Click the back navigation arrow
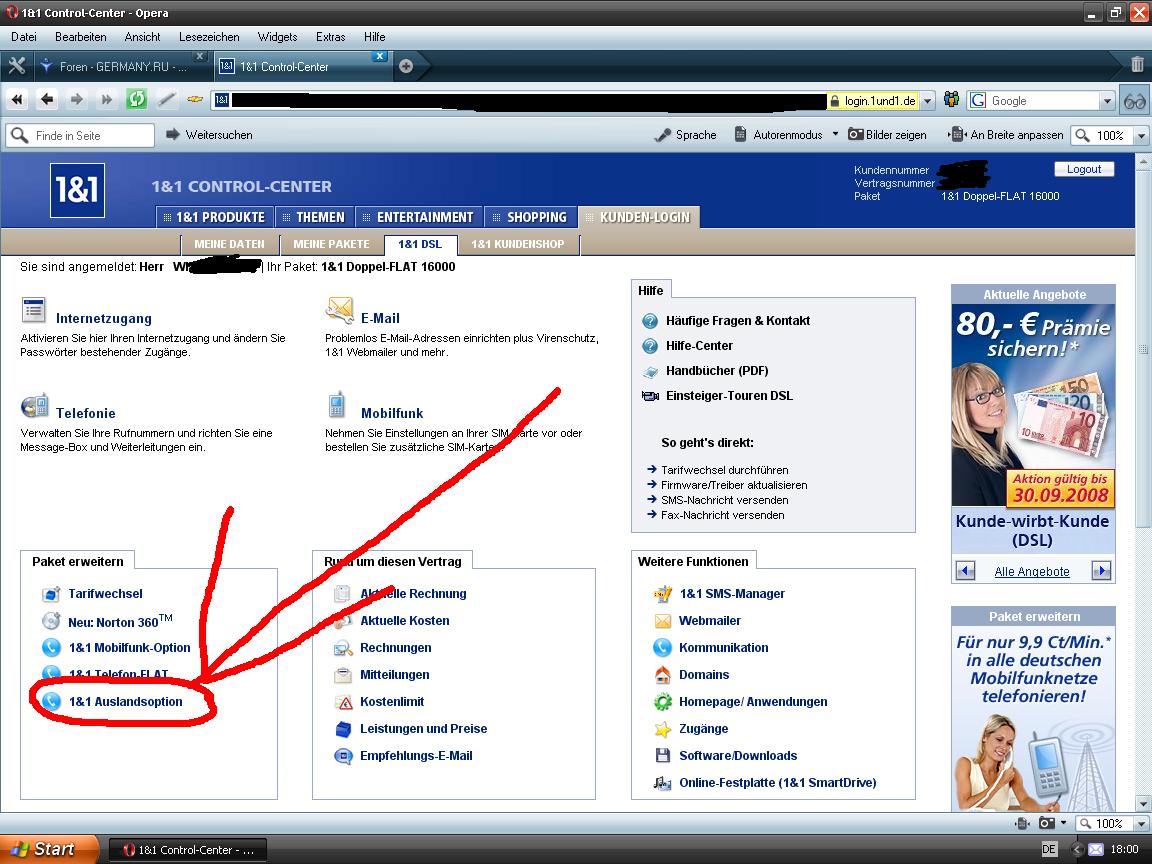The width and height of the screenshot is (1152, 864). 47,100
